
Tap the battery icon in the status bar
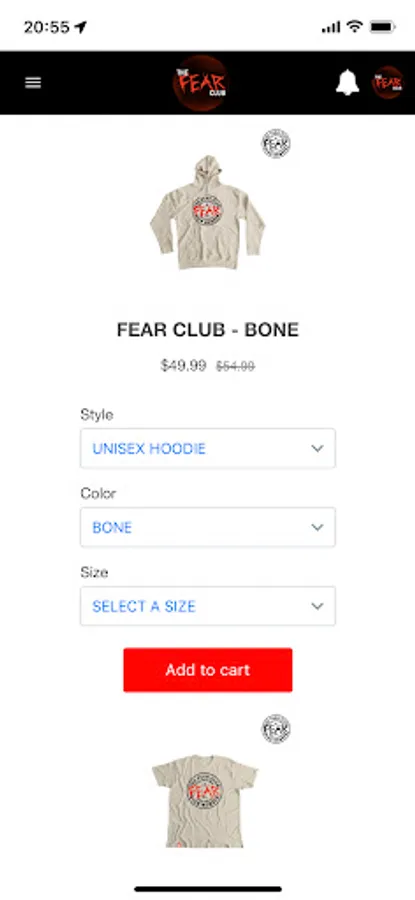(382, 26)
